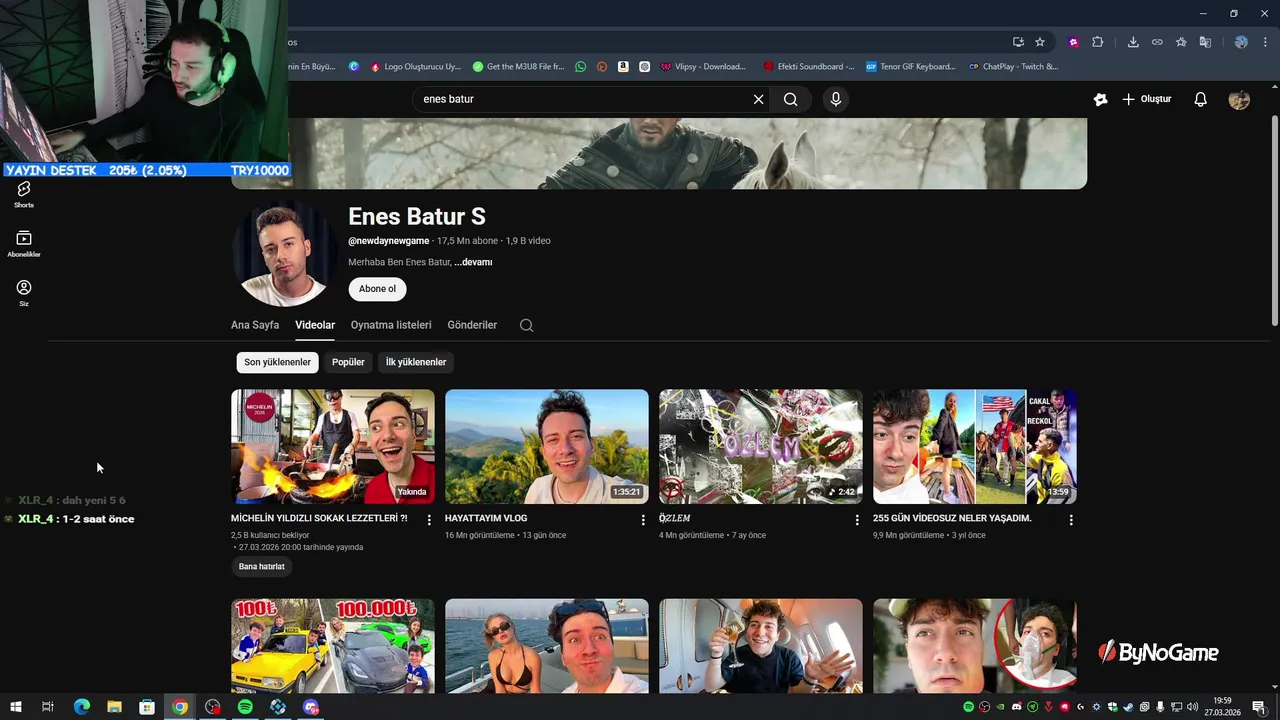Image resolution: width=1280 pixels, height=720 pixels.
Task: Open the notifications bell
Action: (x=1201, y=99)
